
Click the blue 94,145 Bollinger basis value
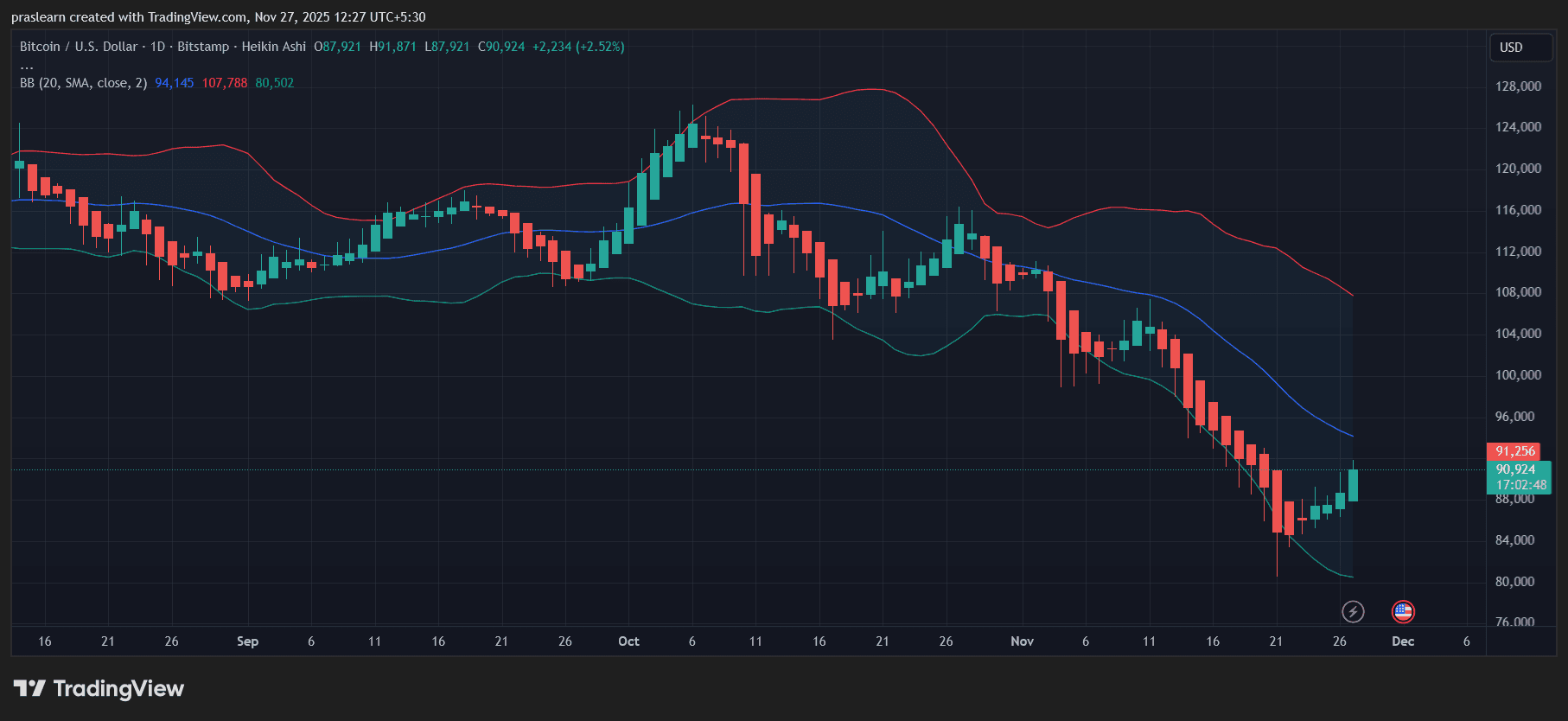tap(175, 83)
